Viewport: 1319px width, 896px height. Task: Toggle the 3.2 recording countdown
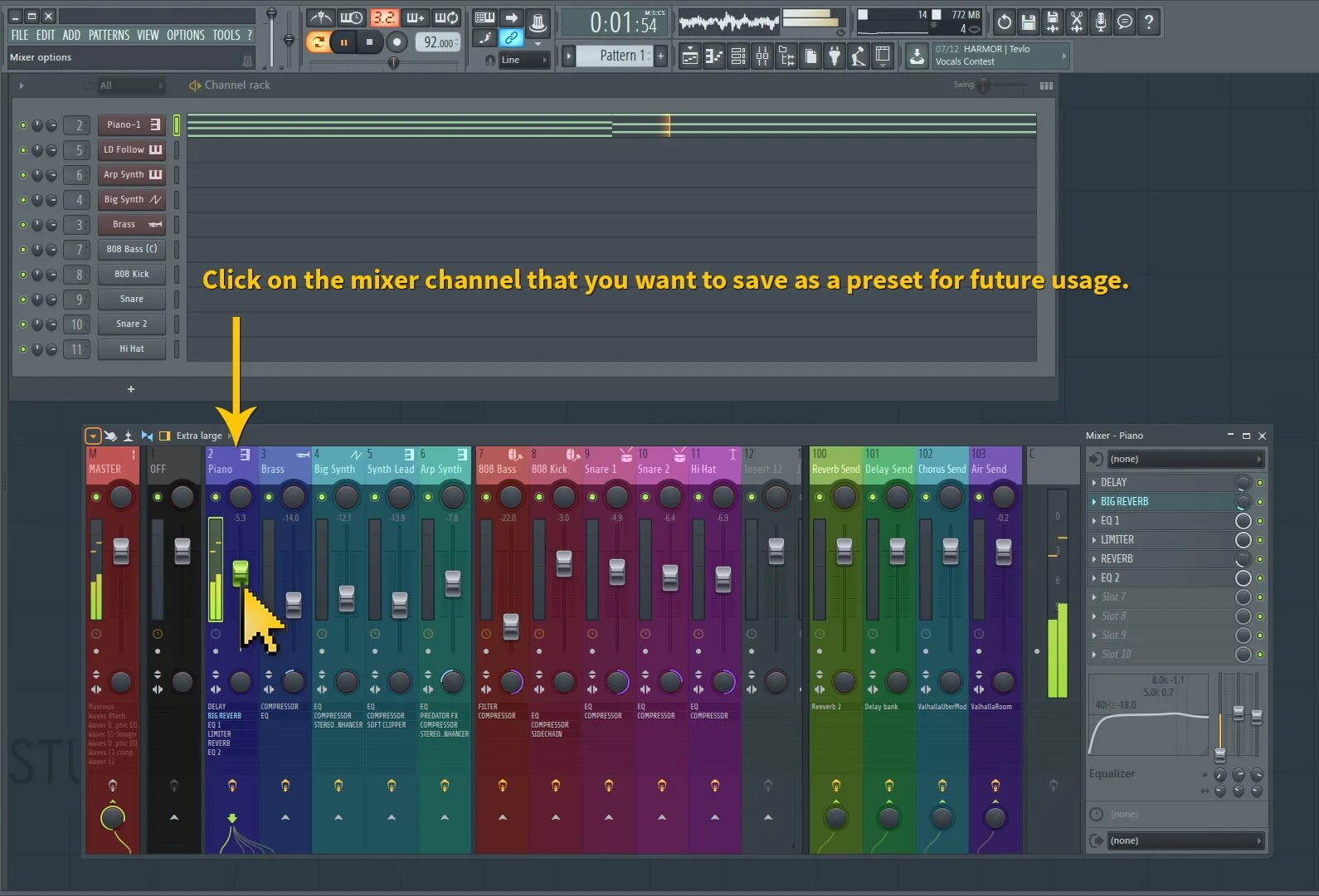pyautogui.click(x=384, y=17)
